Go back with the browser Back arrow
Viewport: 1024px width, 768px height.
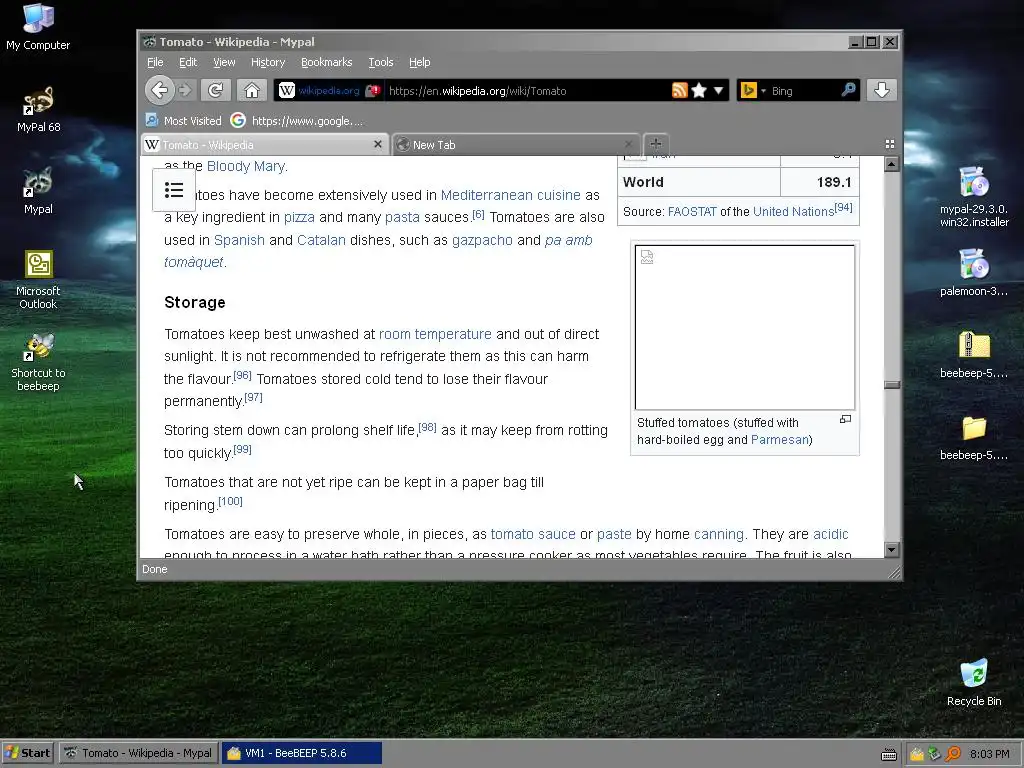[159, 90]
